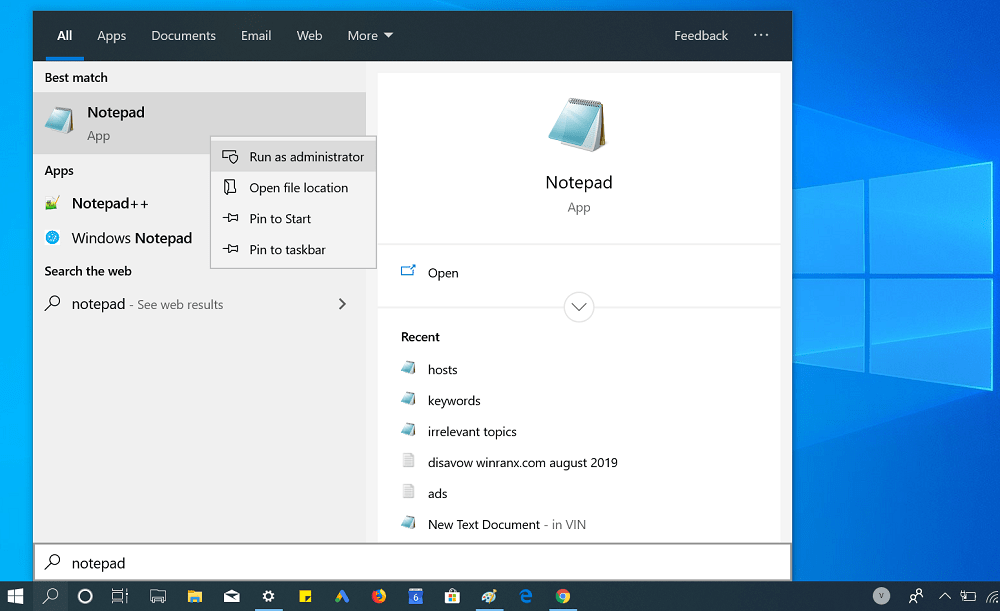Launch Google Chrome from the taskbar
Screen dimensions: 1000x611
coord(563,596)
